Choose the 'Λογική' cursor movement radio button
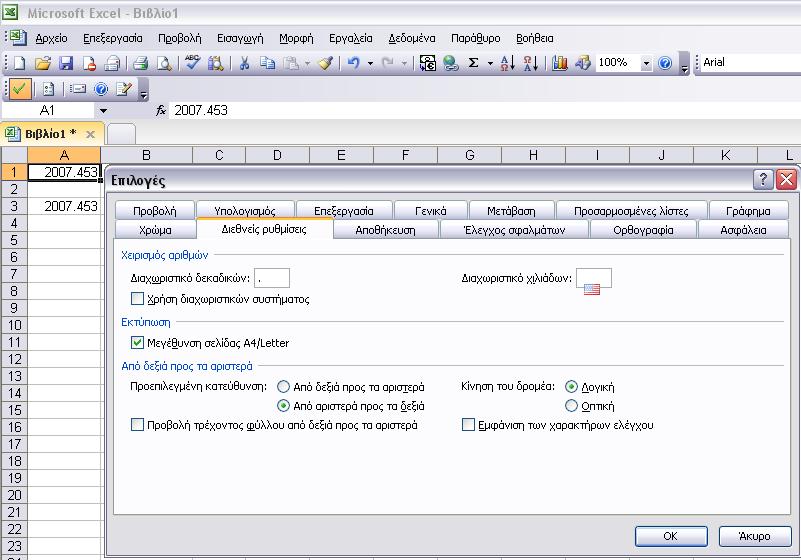801x560 pixels. (571, 387)
